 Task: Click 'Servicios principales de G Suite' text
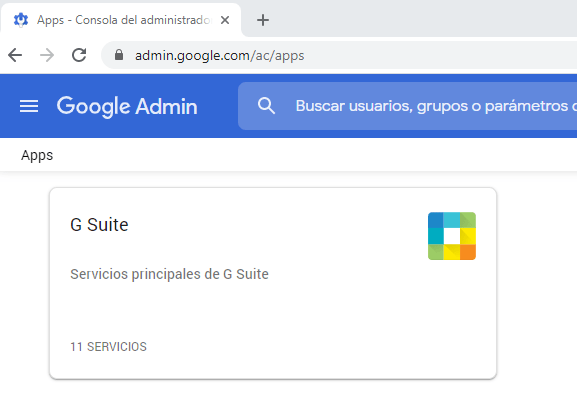pos(169,274)
